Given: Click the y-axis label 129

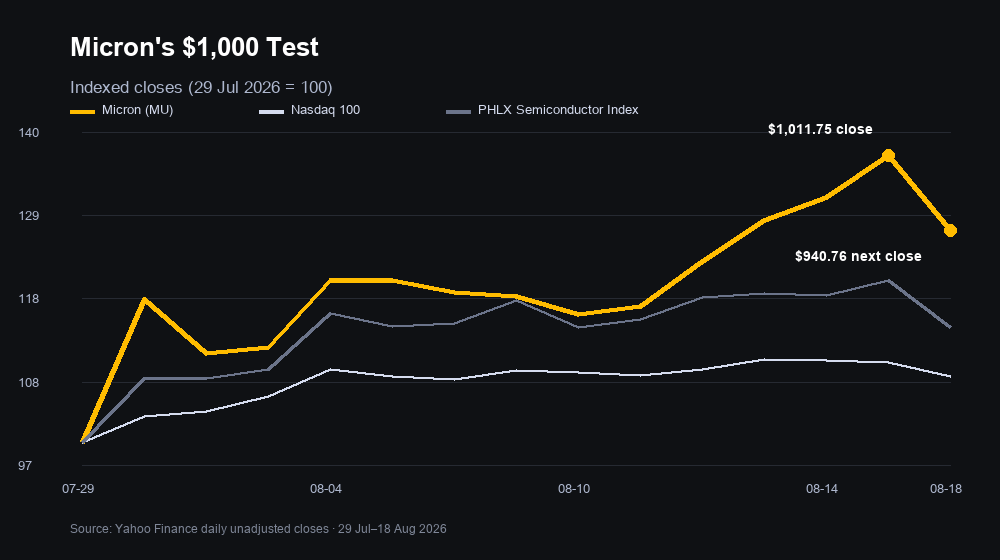Looking at the screenshot, I should 29,216.
